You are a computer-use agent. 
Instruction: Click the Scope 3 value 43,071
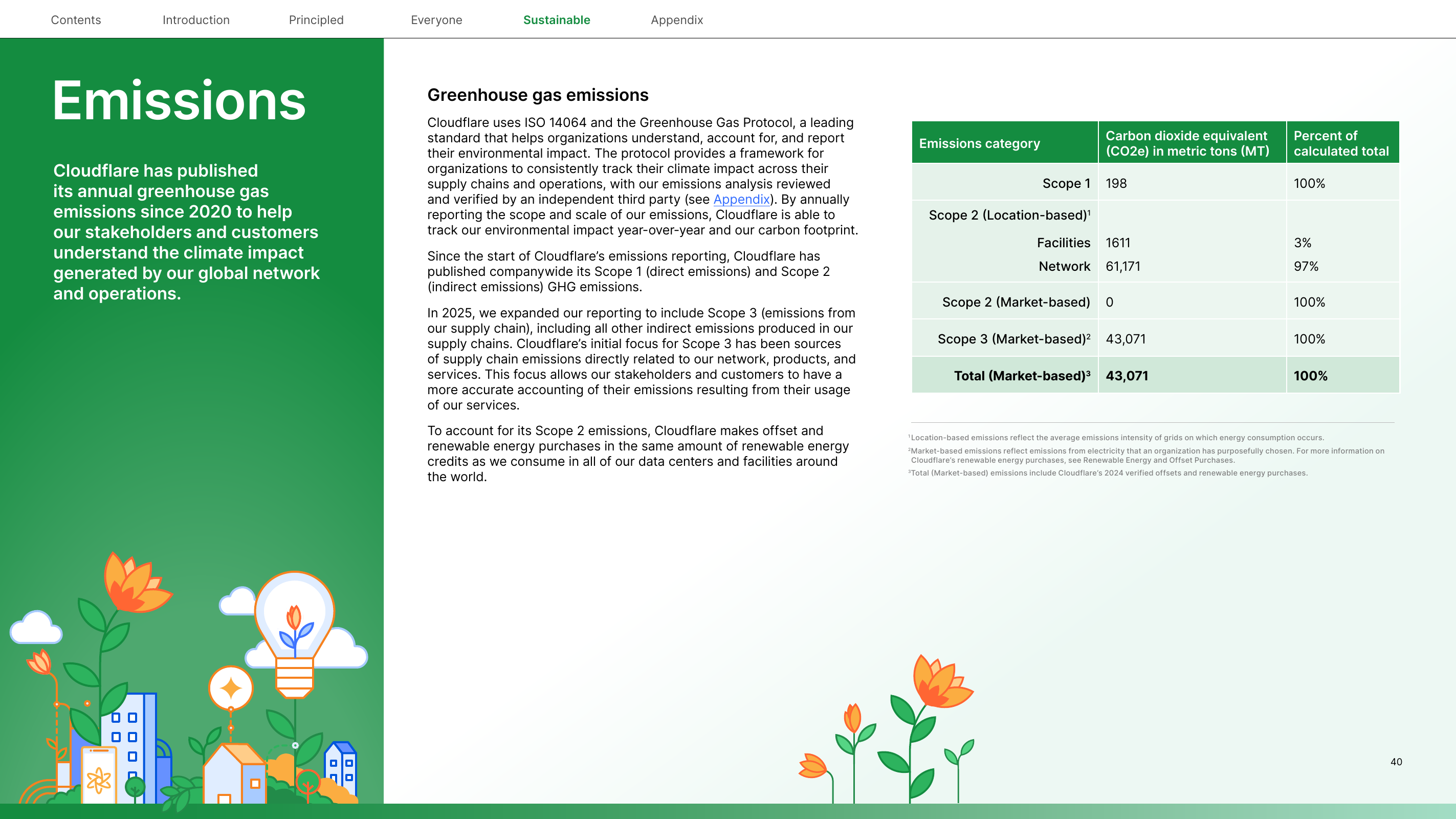click(1126, 339)
